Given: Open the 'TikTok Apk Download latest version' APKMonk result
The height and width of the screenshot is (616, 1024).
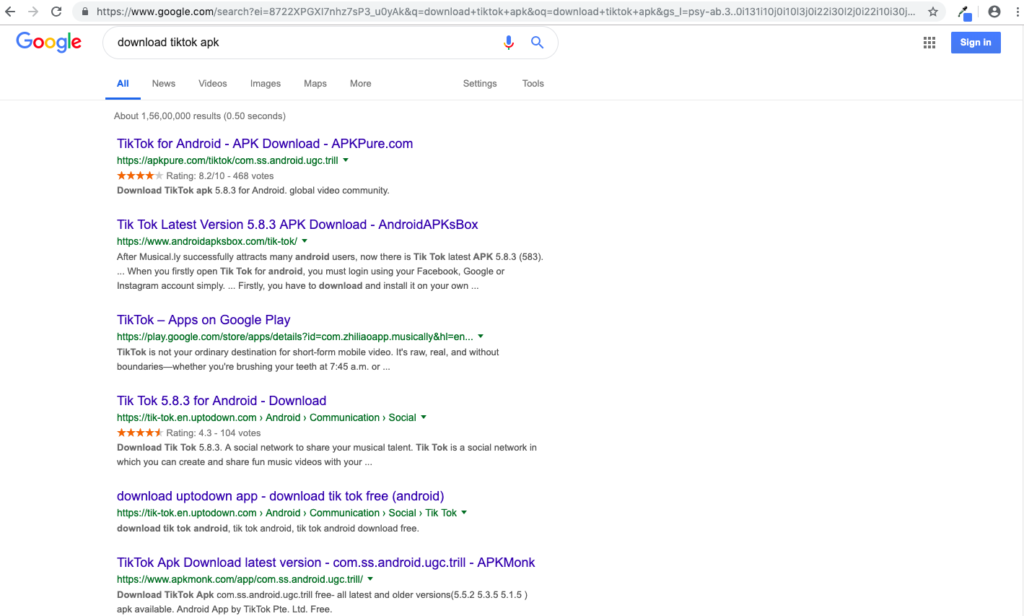Looking at the screenshot, I should (x=325, y=562).
